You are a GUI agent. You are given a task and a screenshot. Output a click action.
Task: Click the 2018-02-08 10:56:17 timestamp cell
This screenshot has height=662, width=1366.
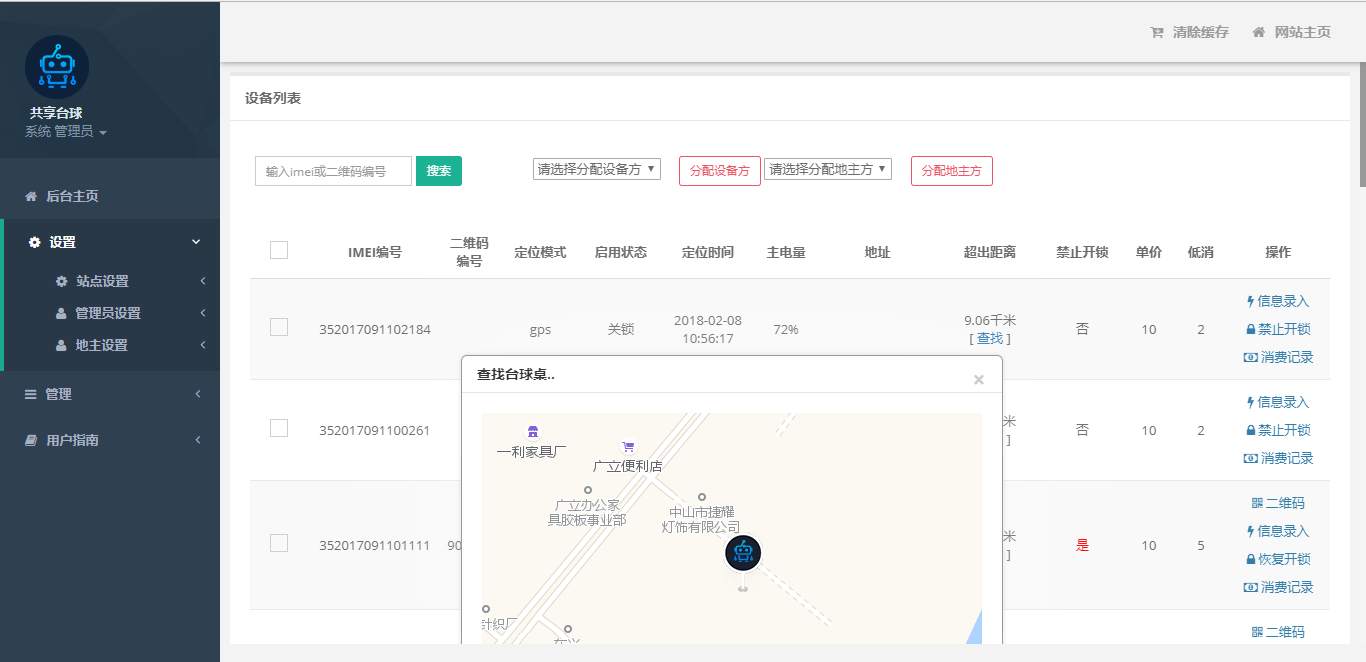click(708, 329)
